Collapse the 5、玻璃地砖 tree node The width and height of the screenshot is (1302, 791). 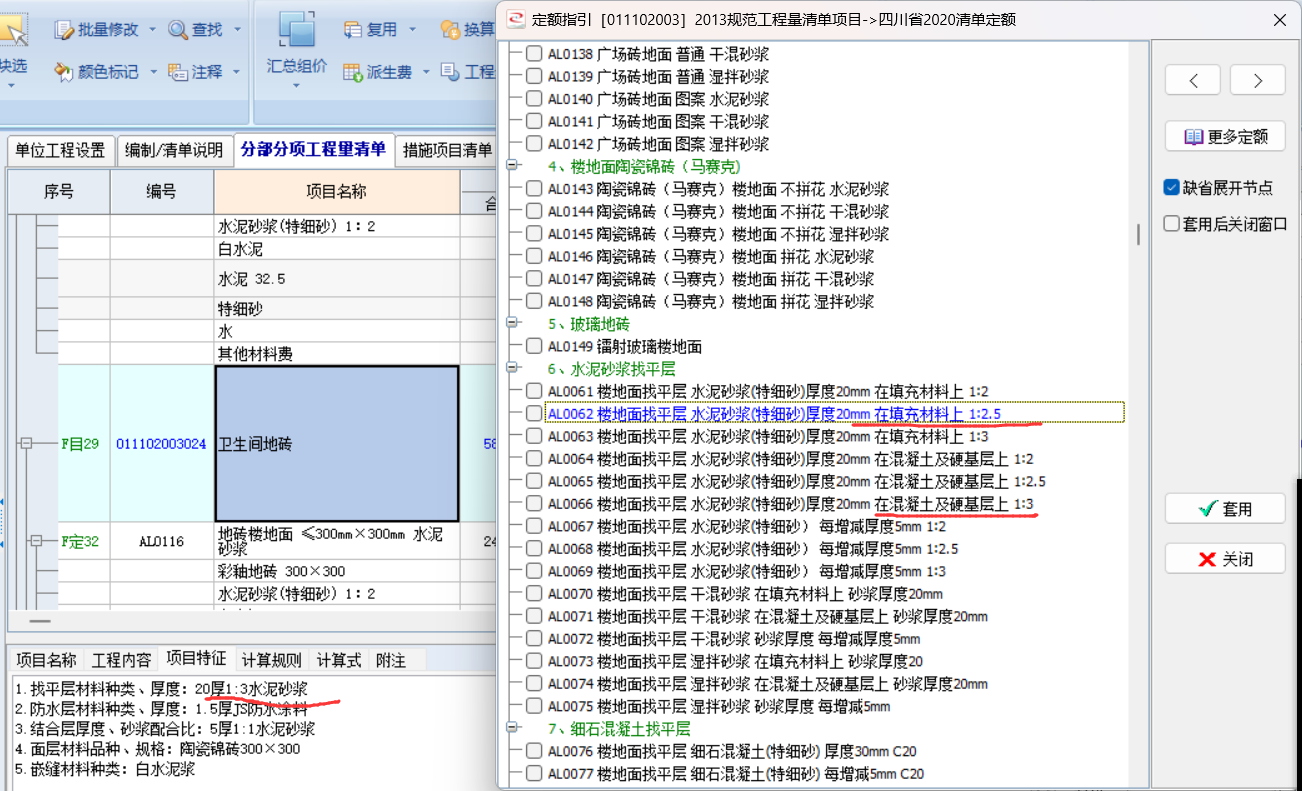point(514,324)
